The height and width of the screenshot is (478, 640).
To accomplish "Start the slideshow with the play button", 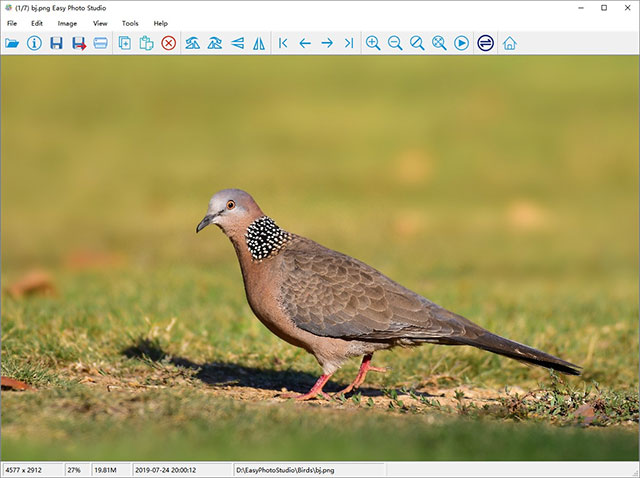I will 461,43.
